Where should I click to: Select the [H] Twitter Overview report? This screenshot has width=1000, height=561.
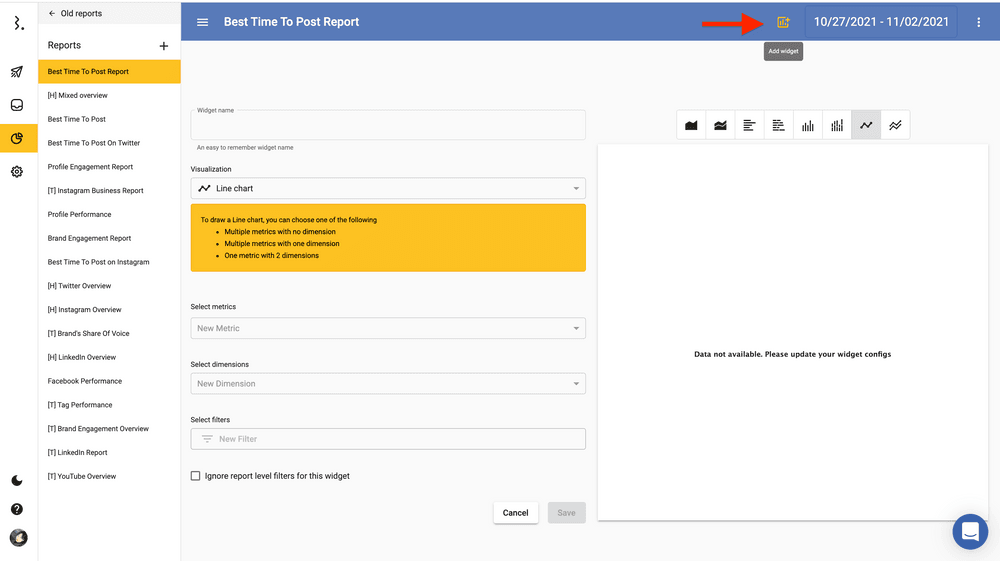click(79, 286)
